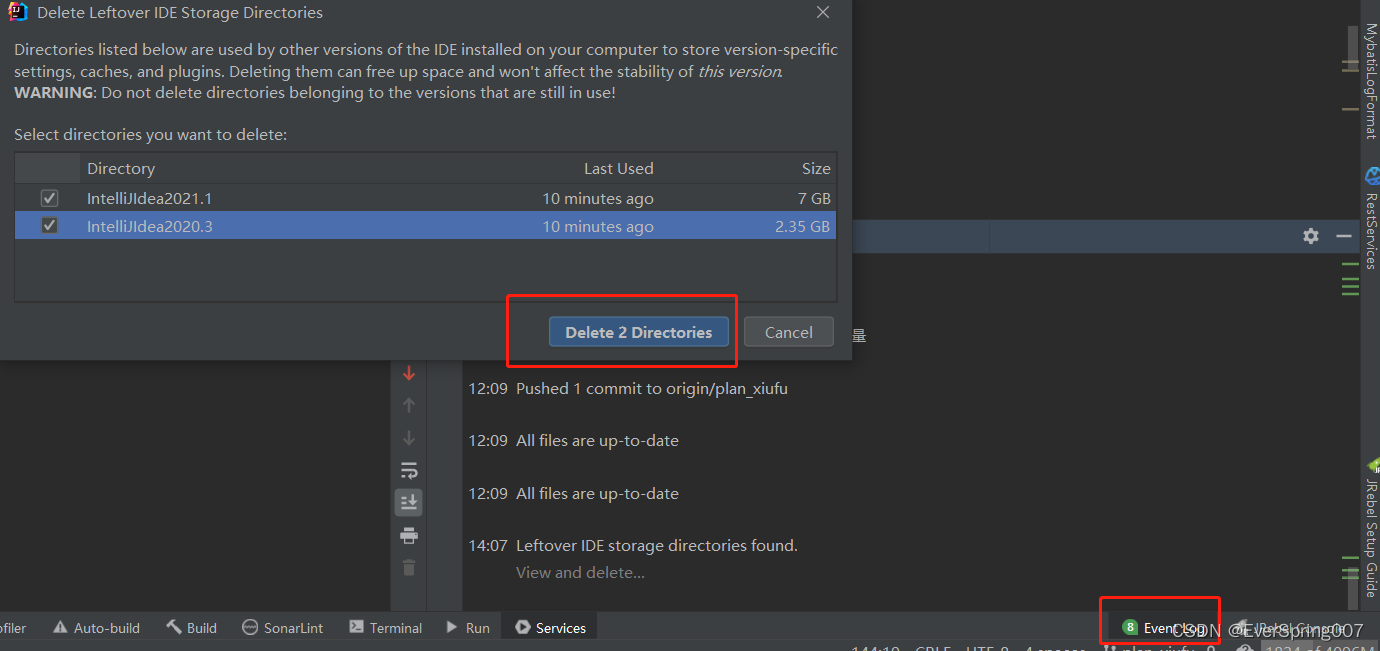Toggle scroll to end in Event Log
1380x651 pixels.
pos(408,502)
